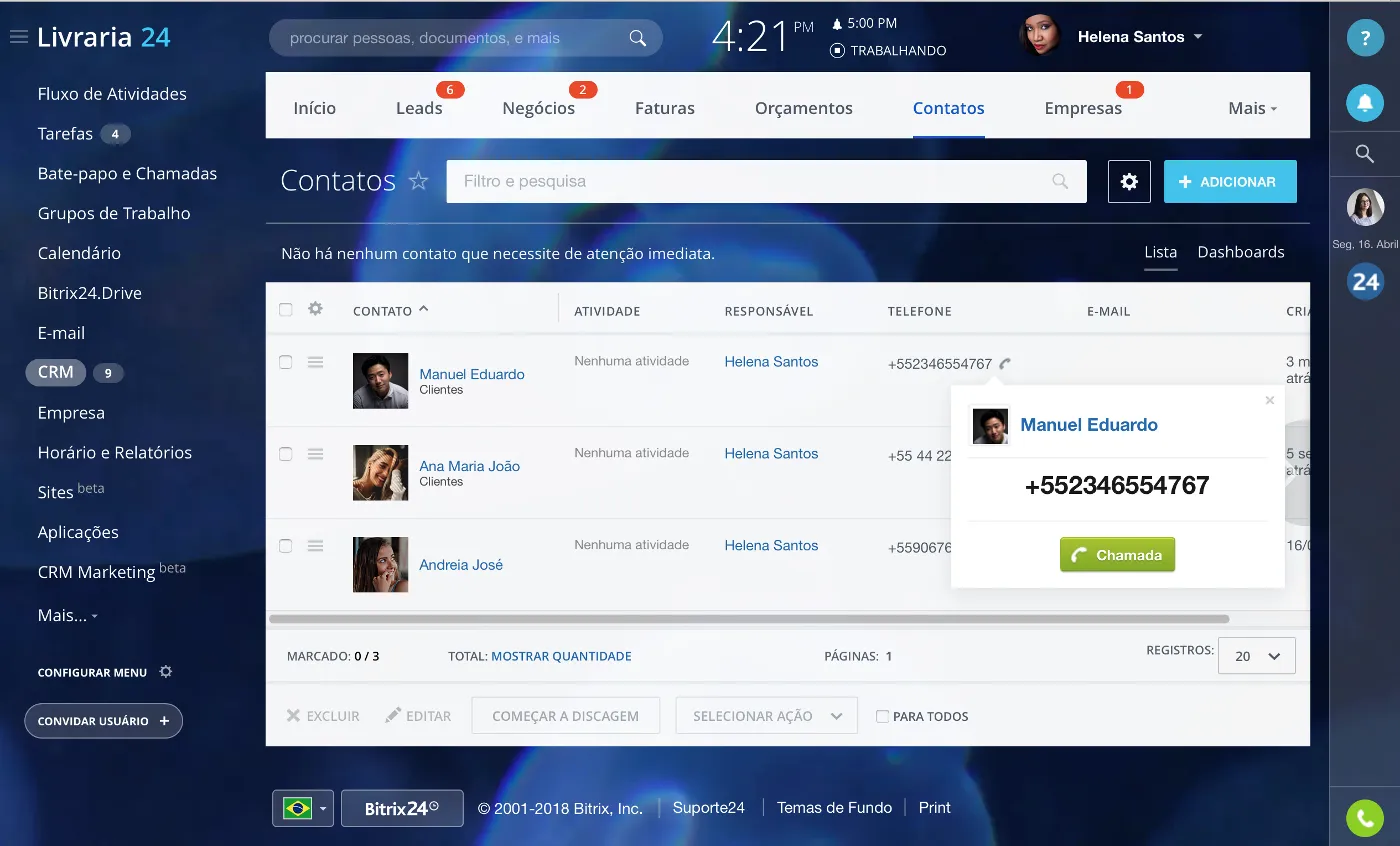
Task: Click Começar a Discagem button
Action: point(565,716)
